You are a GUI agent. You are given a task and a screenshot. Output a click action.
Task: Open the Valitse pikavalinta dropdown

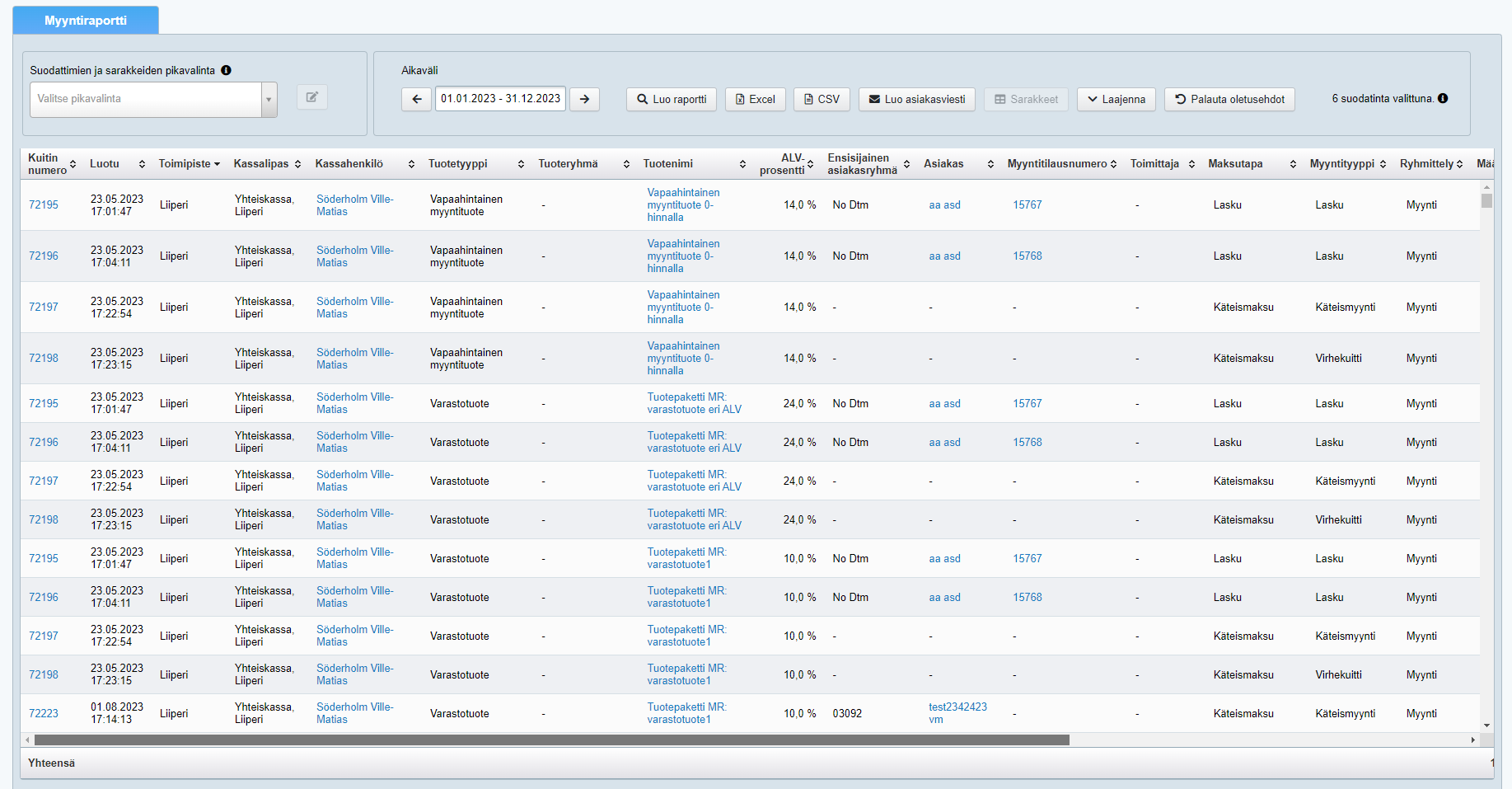tap(153, 99)
